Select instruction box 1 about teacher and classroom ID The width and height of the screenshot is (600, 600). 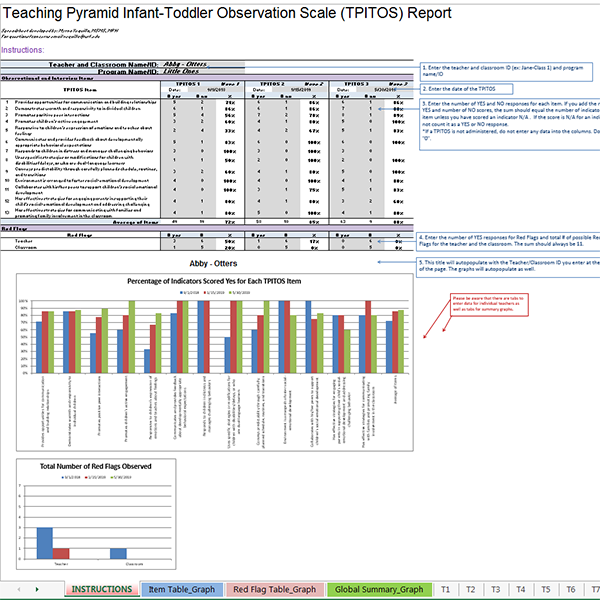[506, 72]
